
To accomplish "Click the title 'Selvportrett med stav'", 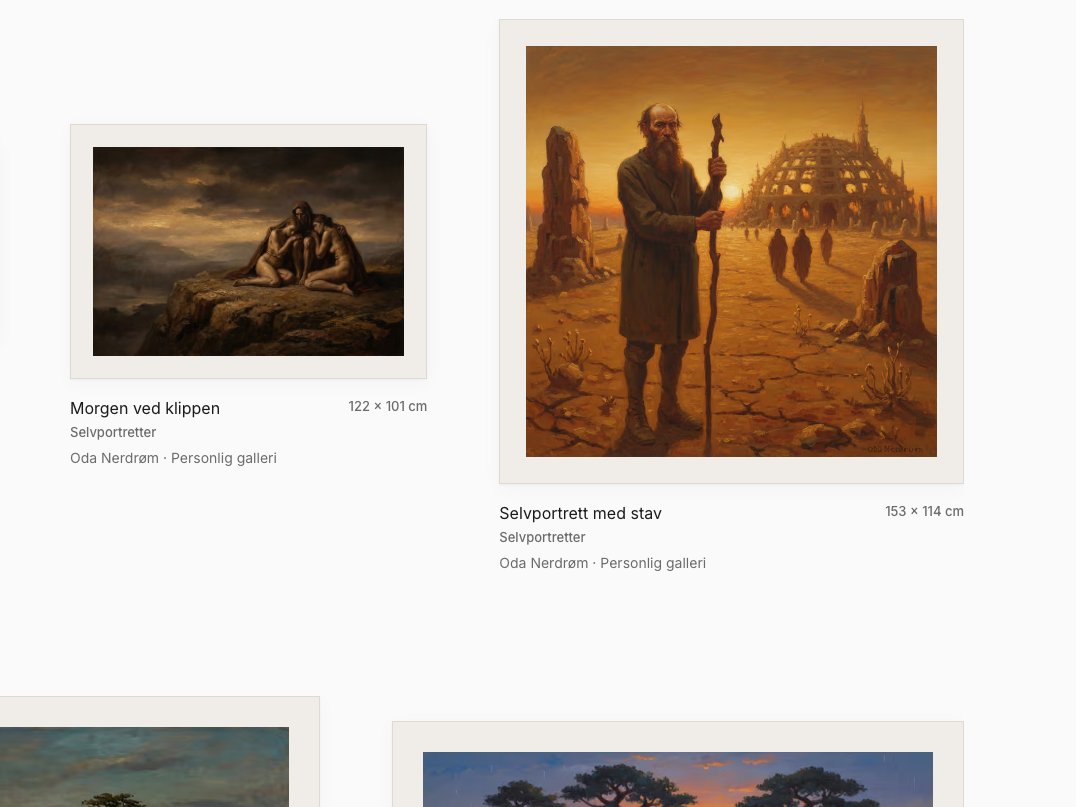I will click(580, 513).
